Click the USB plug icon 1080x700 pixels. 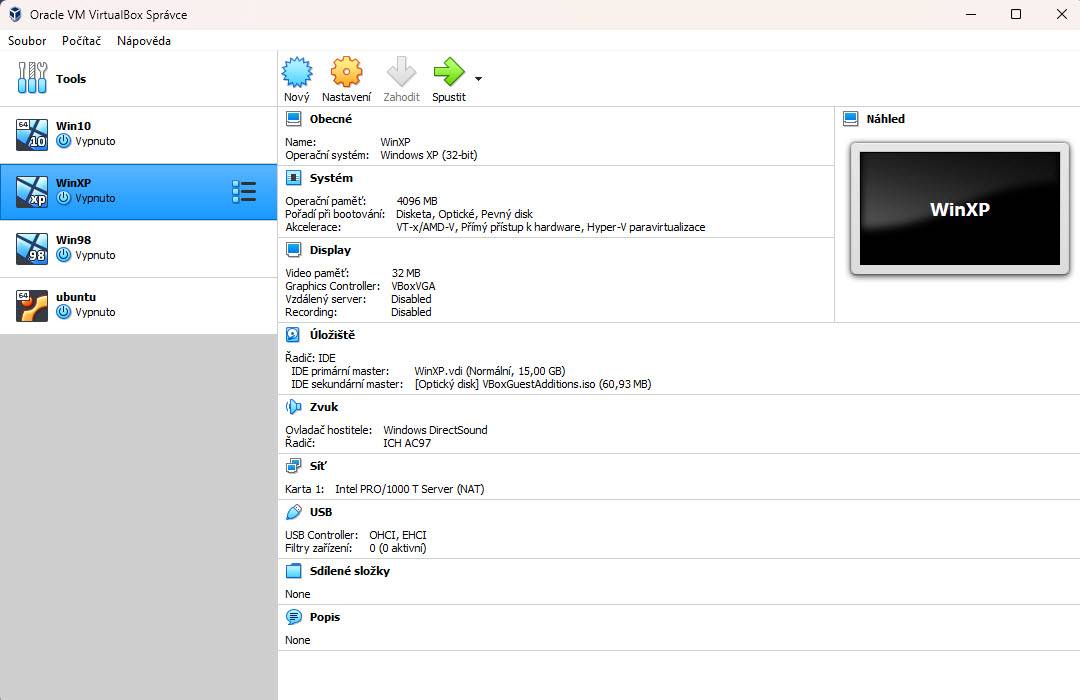coord(293,512)
